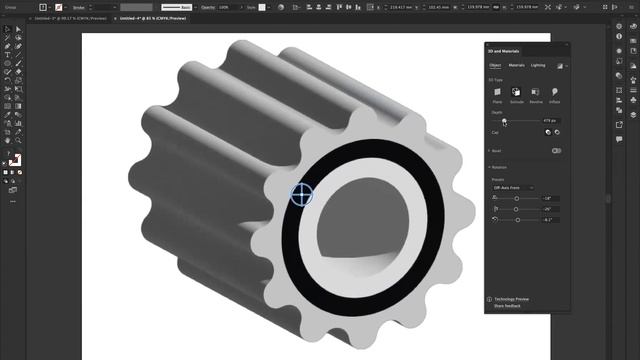Switch to the Untitled-3 document tab

[70, 18]
